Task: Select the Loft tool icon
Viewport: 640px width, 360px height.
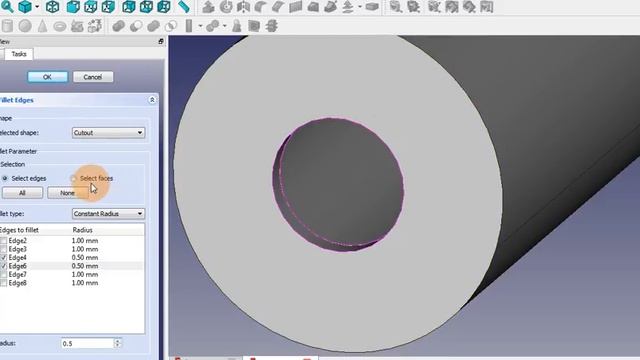Action: coord(313,7)
